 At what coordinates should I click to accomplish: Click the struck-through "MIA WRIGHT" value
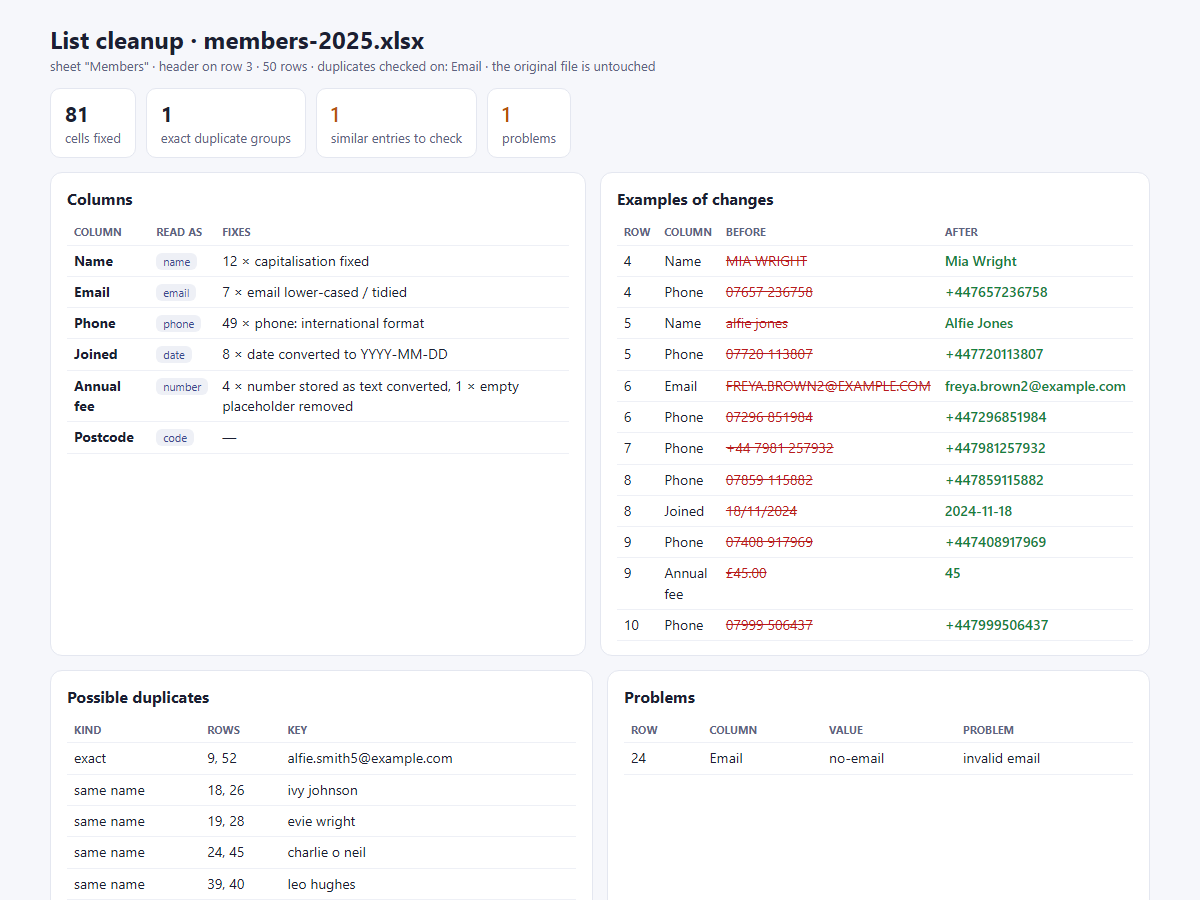tap(766, 261)
